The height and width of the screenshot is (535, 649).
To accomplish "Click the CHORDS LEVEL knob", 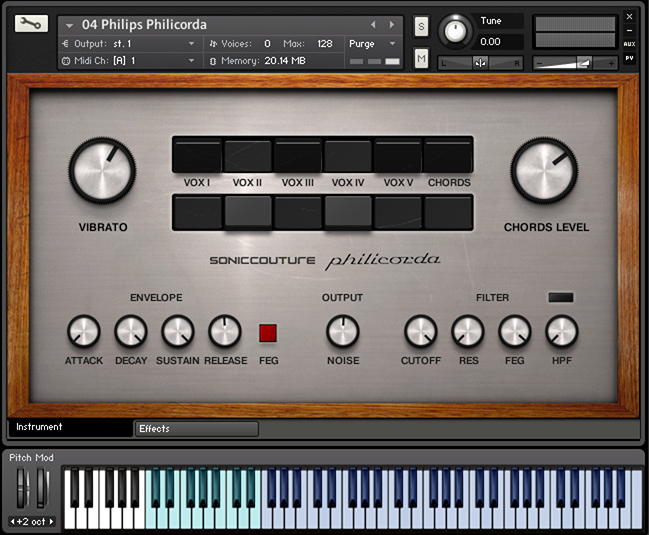I will (544, 170).
